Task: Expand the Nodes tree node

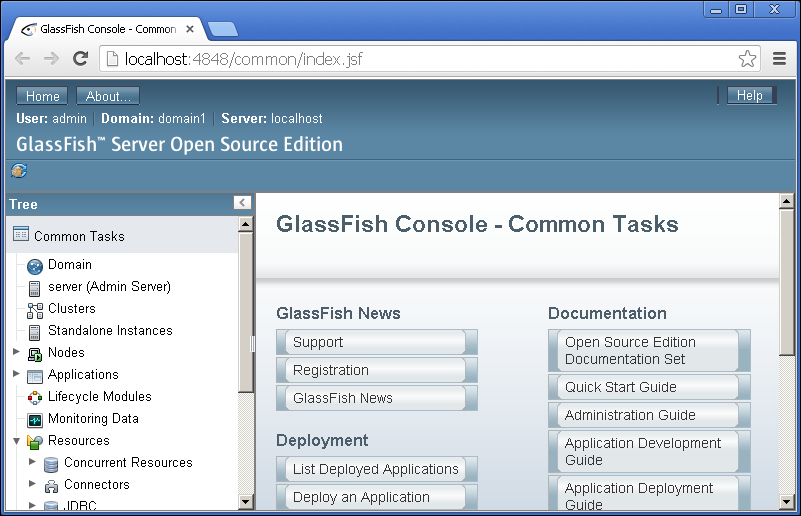Action: [16, 351]
